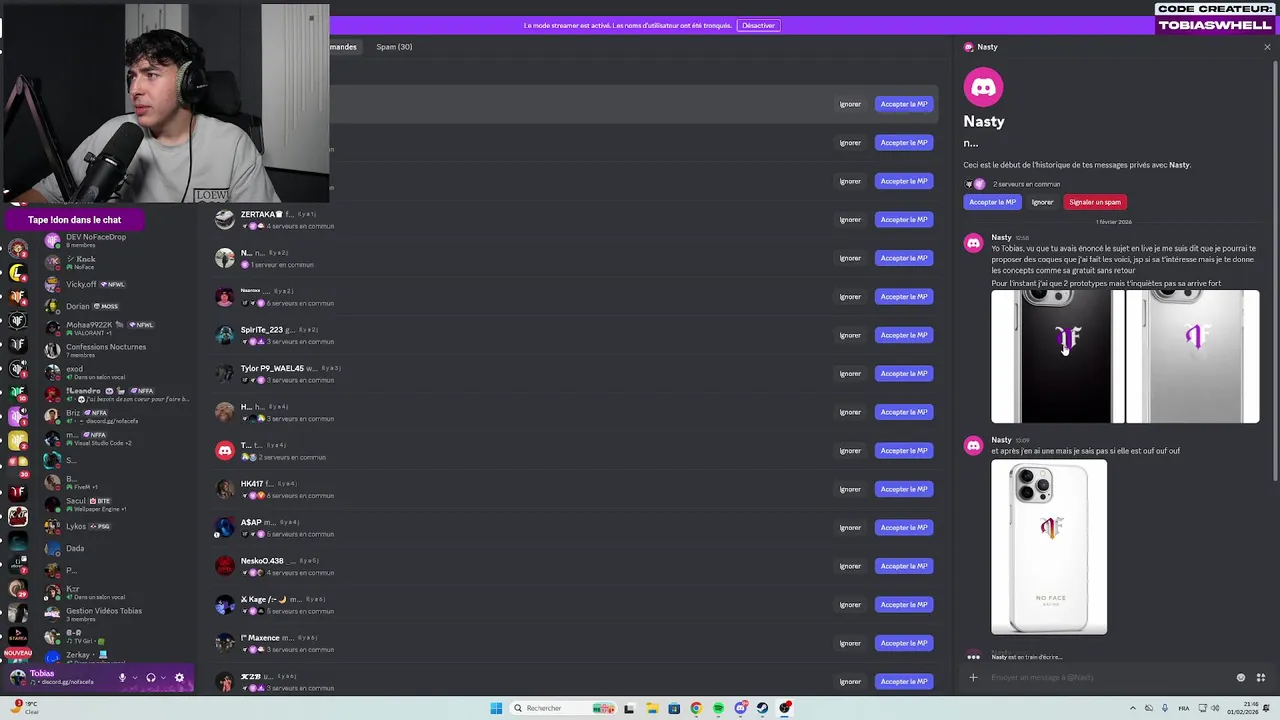Open the headphones output options arrow
This screenshot has width=1280, height=720.
pos(163,677)
